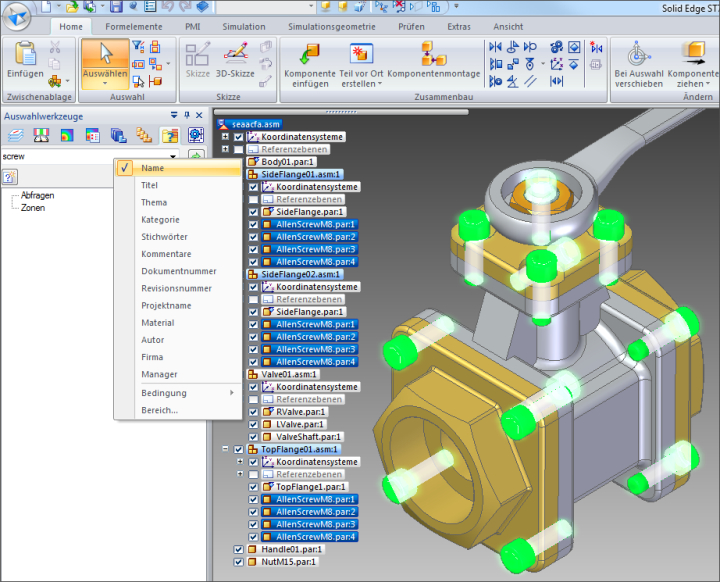
Task: Open the screw search dropdown arrow
Action: point(173,157)
